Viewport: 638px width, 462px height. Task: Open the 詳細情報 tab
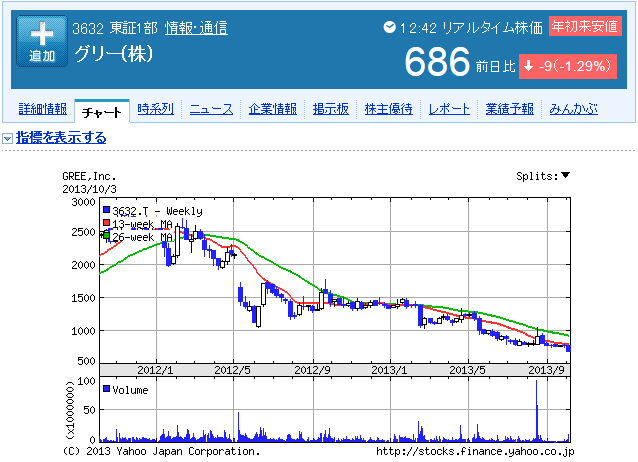[43, 109]
